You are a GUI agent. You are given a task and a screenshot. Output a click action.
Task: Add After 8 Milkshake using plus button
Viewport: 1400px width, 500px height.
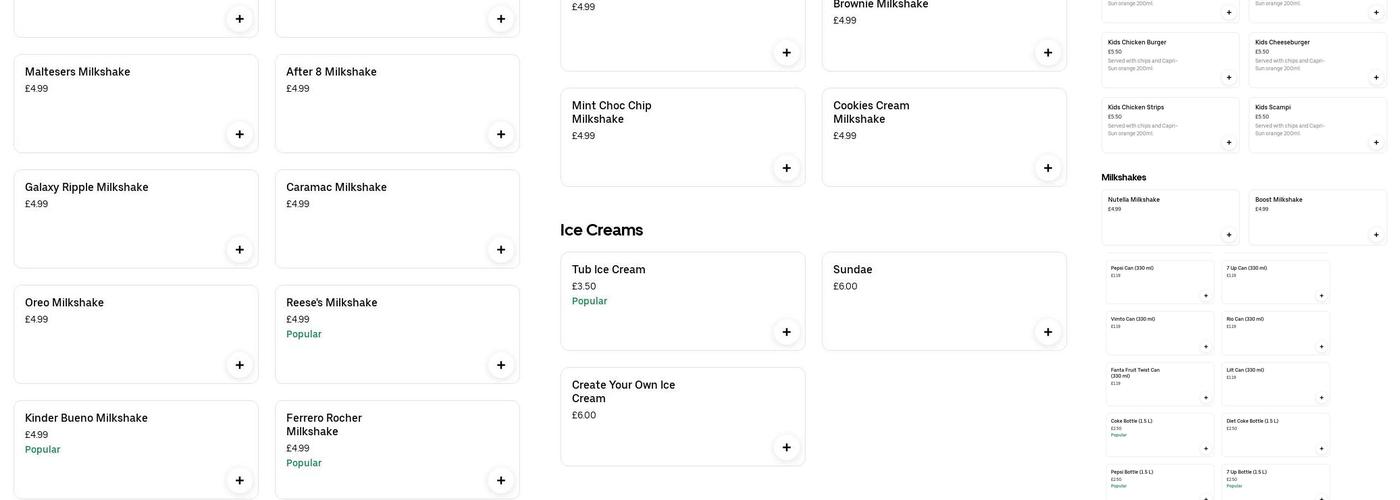click(501, 135)
